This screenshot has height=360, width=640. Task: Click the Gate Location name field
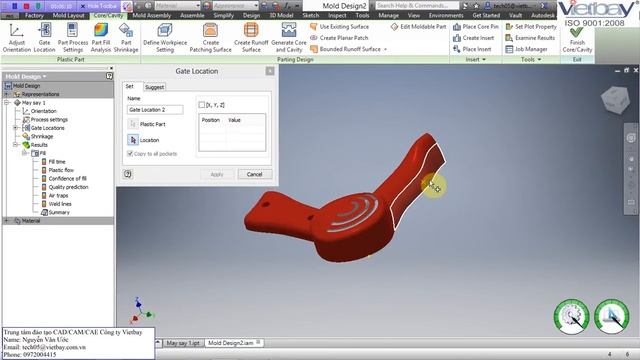point(155,110)
